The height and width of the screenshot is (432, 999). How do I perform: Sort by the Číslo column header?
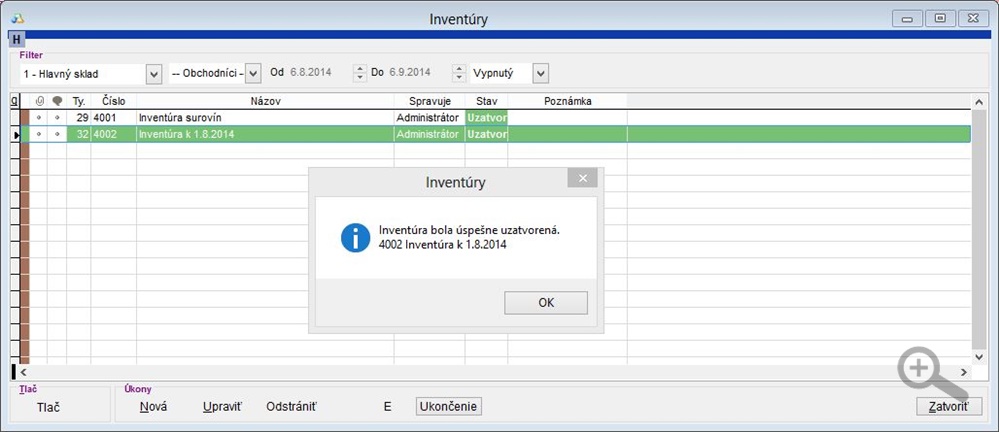[113, 101]
